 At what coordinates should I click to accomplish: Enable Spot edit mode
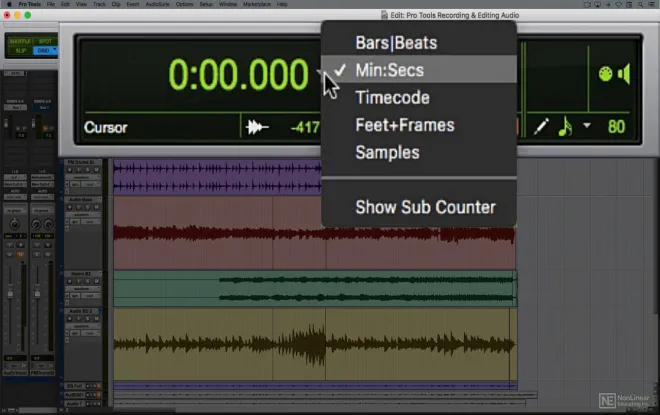click(x=45, y=41)
